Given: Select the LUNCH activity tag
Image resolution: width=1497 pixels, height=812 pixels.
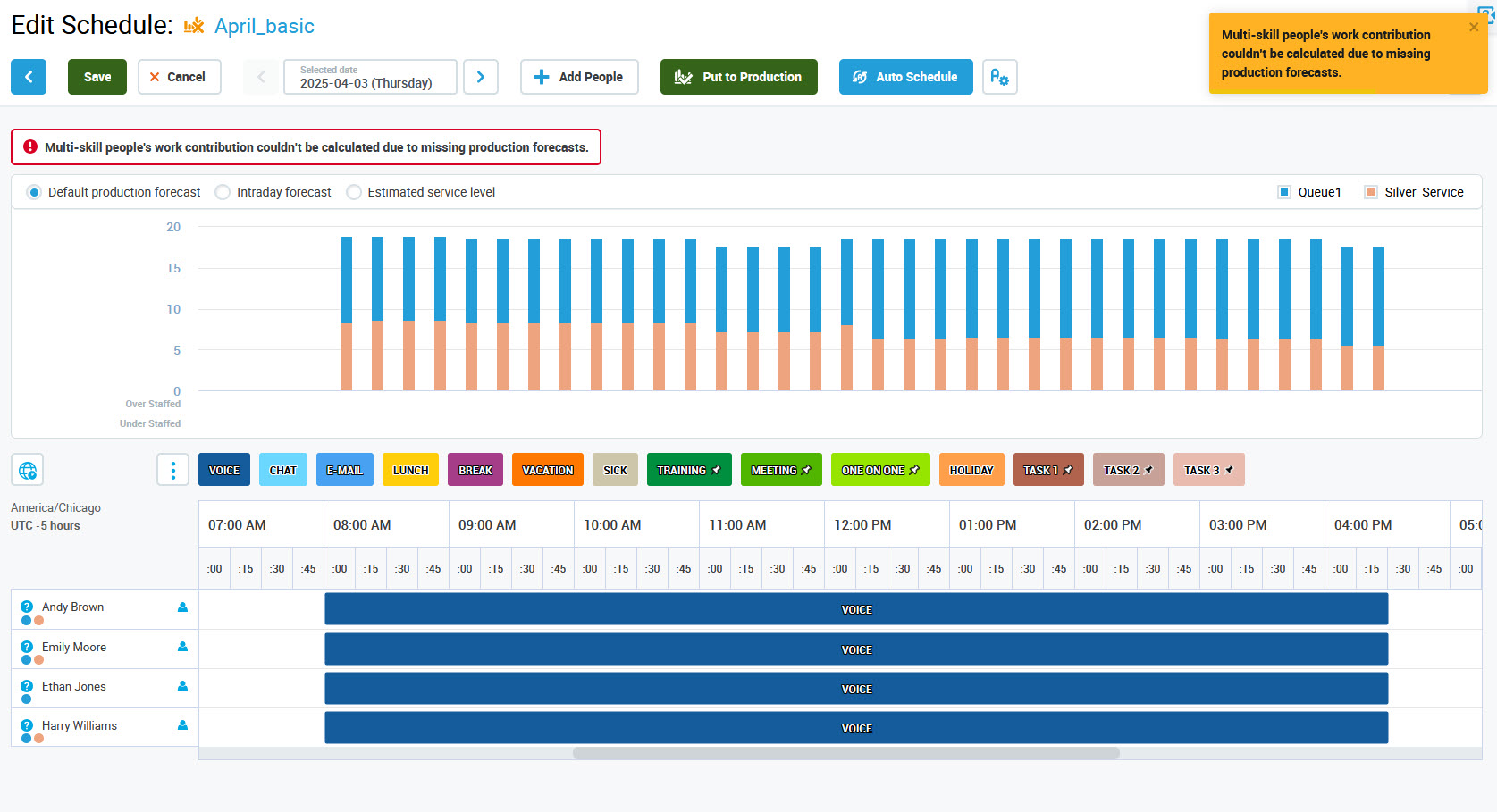Looking at the screenshot, I should [410, 470].
